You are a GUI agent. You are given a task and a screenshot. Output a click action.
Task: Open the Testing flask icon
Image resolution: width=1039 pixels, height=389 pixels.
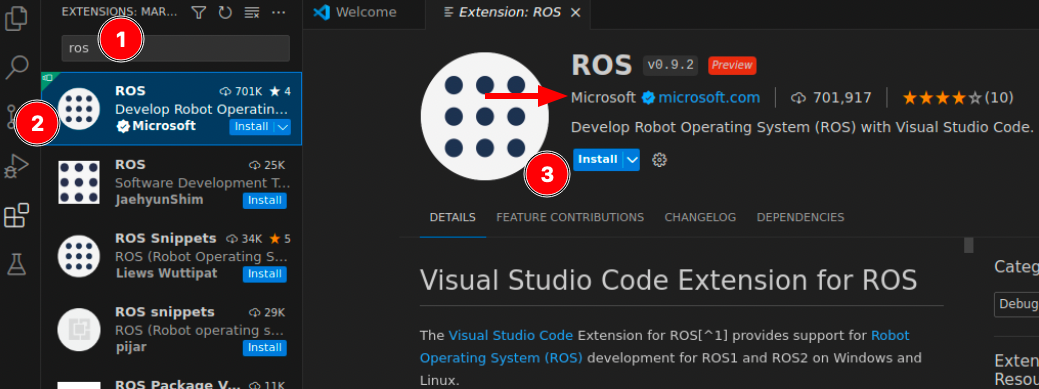pos(16,264)
